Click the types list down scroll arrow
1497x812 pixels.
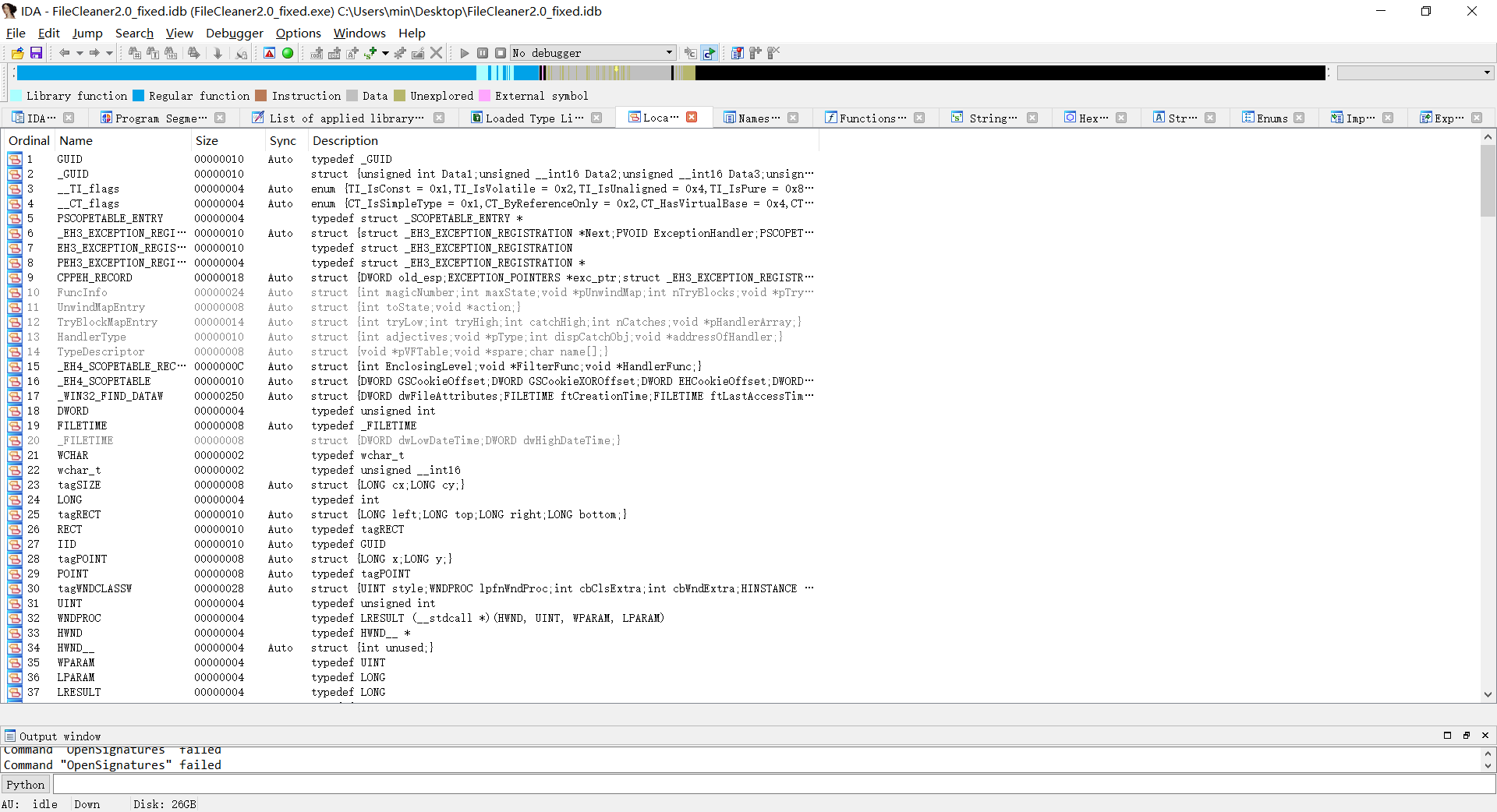pyautogui.click(x=1488, y=694)
